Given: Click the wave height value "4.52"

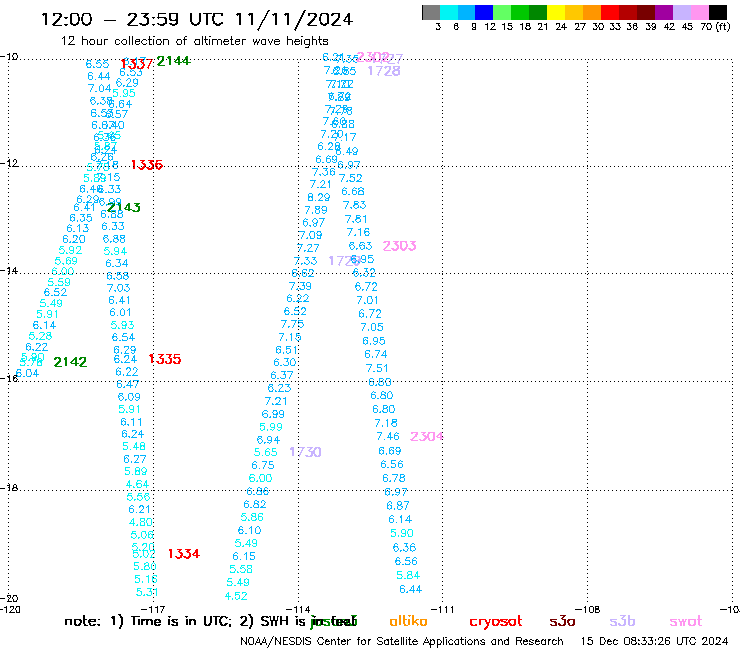Looking at the screenshot, I should click(x=236, y=596).
